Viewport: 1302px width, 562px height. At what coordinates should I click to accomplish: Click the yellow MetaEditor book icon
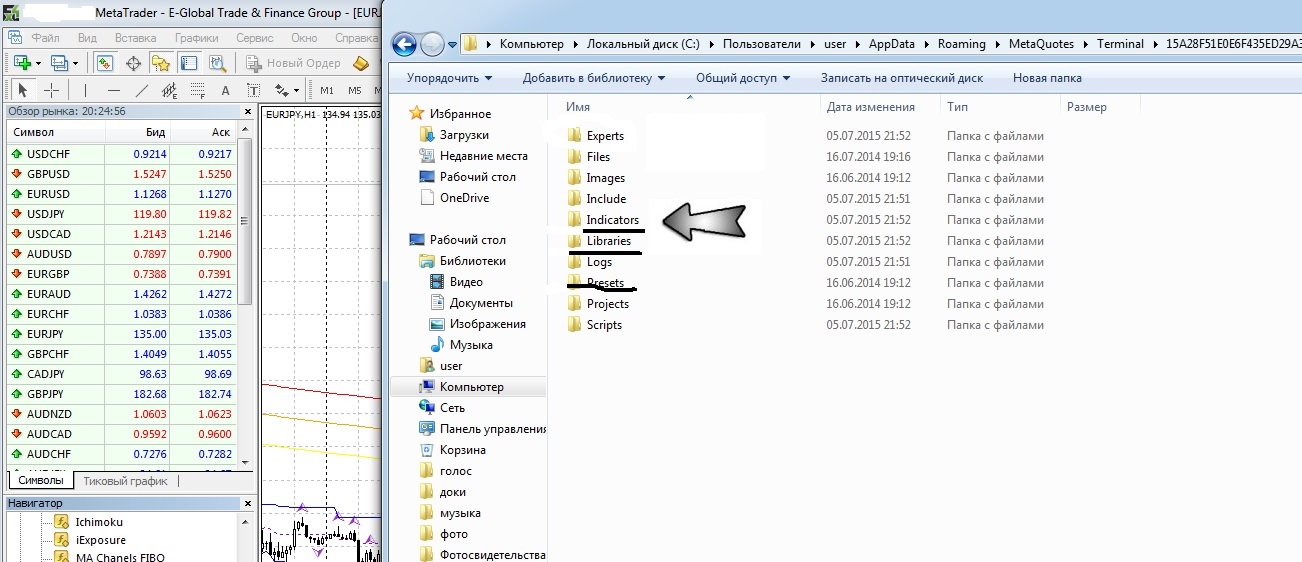click(362, 63)
